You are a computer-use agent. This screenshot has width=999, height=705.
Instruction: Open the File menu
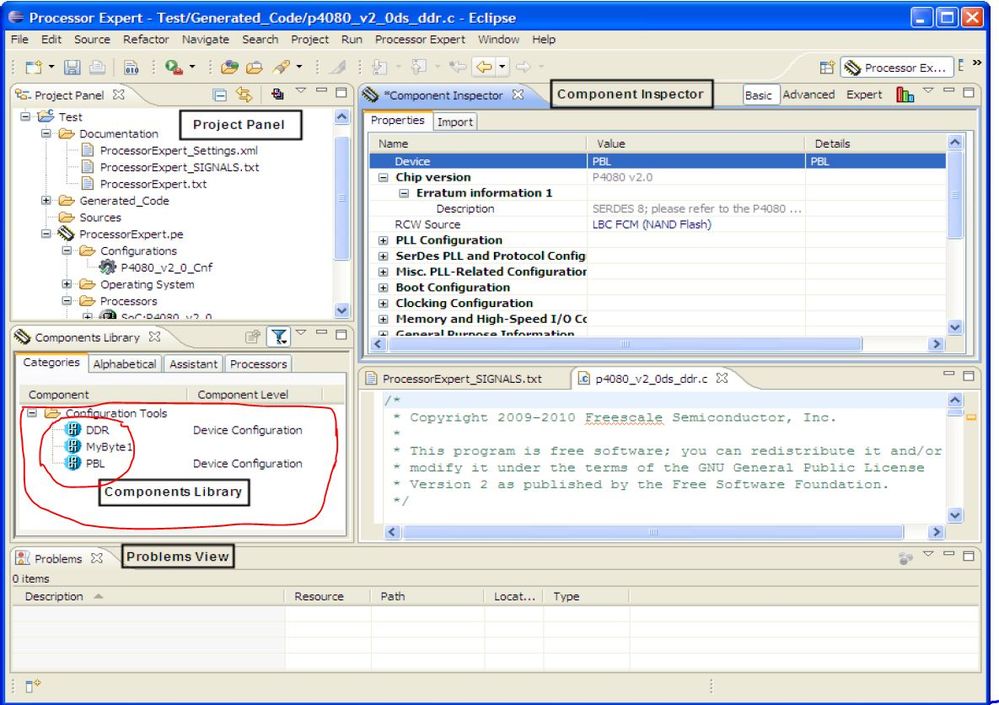pyautogui.click(x=20, y=39)
